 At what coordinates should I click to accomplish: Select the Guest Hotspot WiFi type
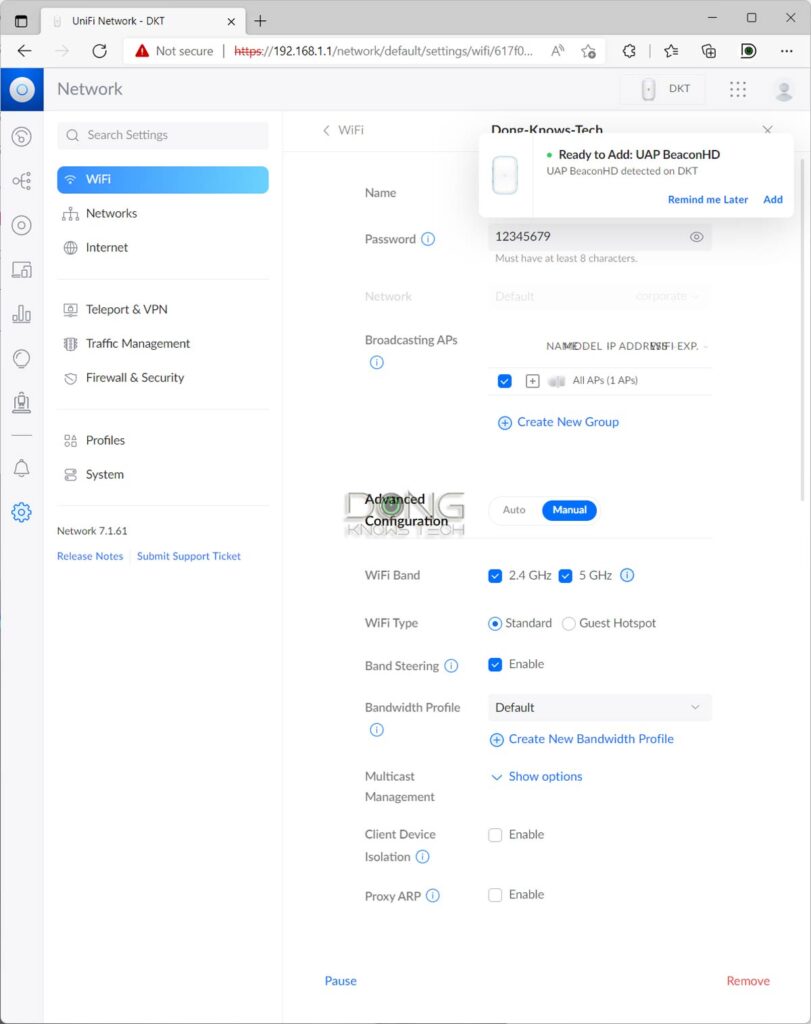[569, 624]
